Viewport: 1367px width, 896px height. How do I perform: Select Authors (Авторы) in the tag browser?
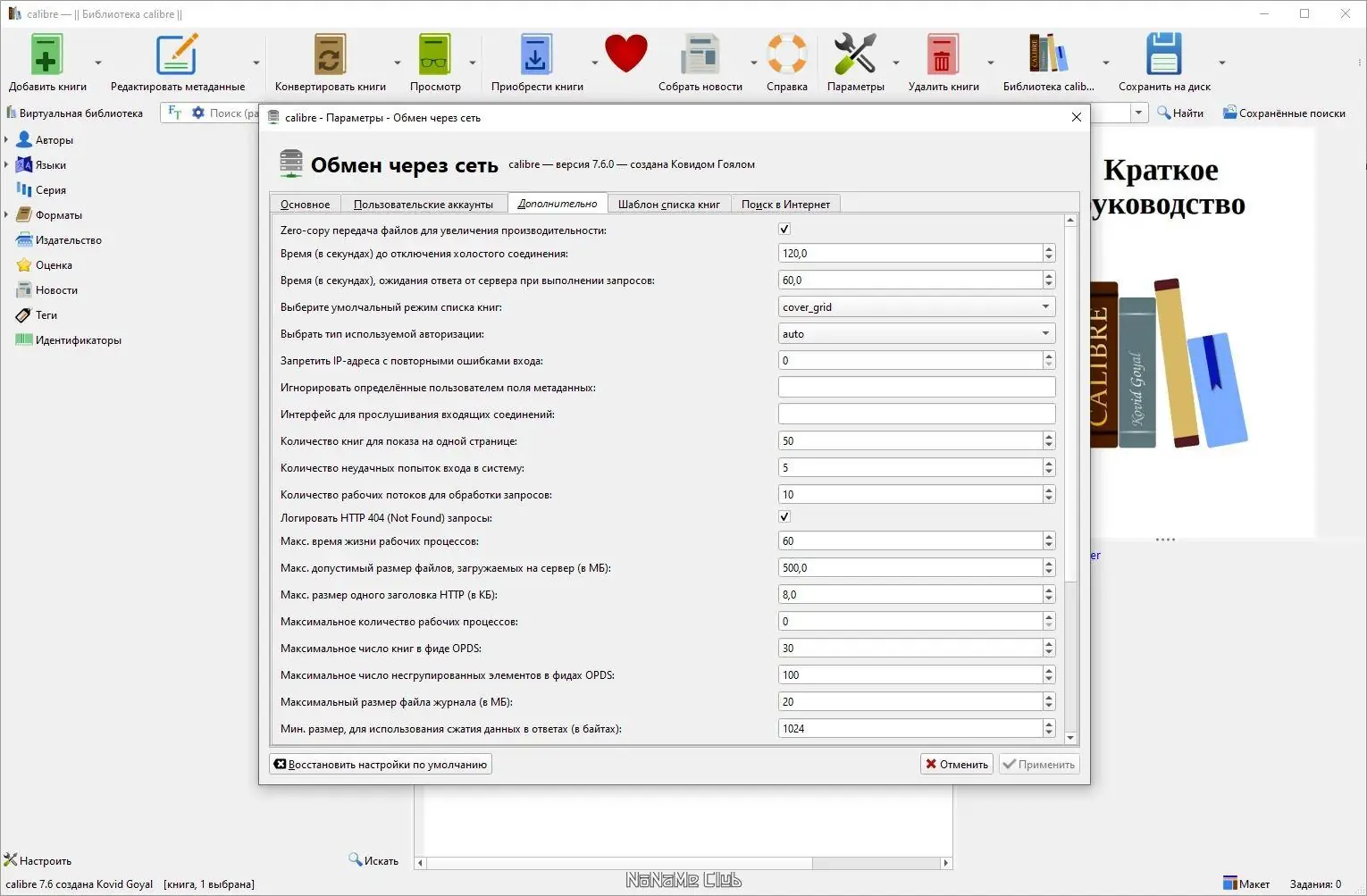coord(54,140)
